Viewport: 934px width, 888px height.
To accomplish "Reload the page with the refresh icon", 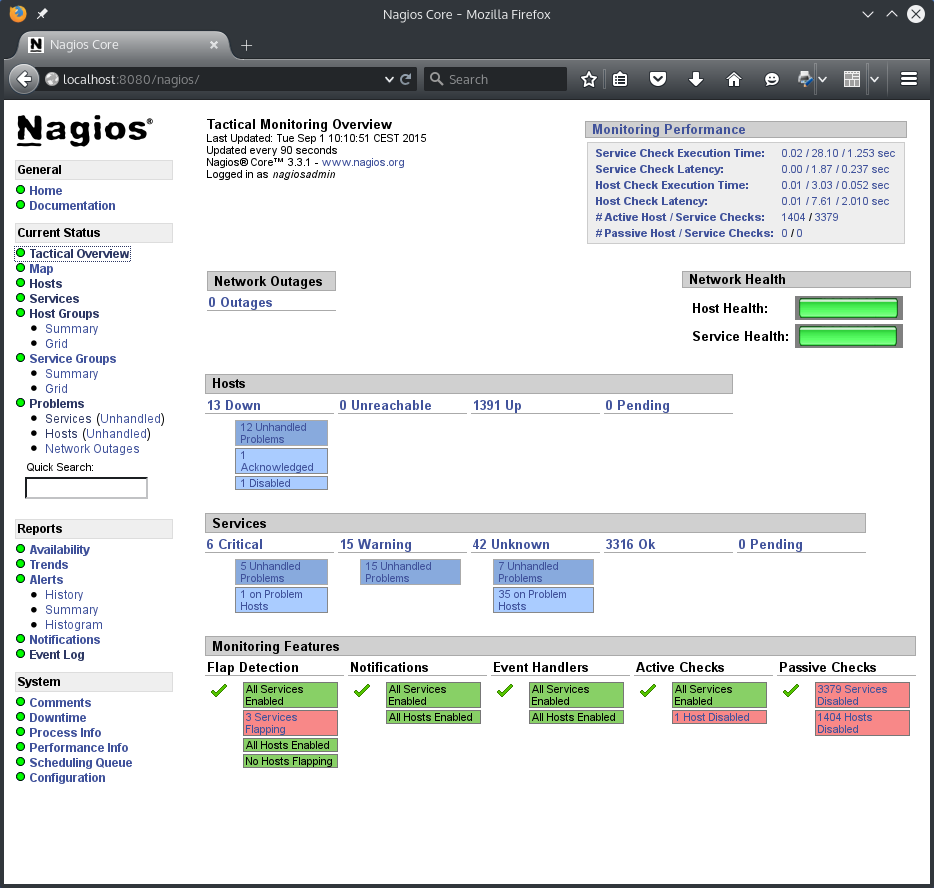I will (x=406, y=79).
